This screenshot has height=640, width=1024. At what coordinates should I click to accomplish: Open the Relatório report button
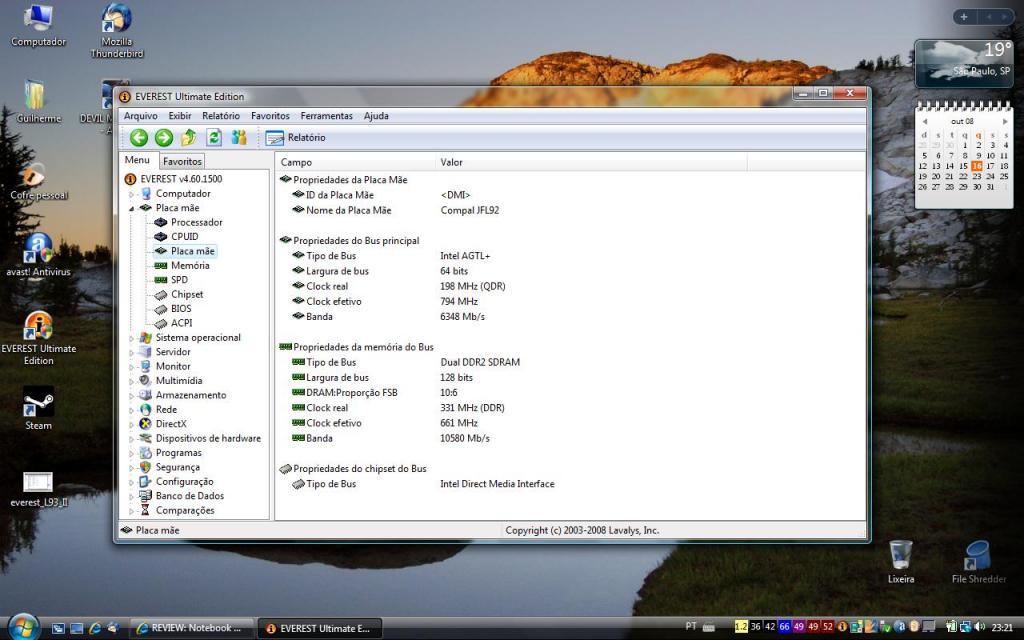pyautogui.click(x=295, y=138)
